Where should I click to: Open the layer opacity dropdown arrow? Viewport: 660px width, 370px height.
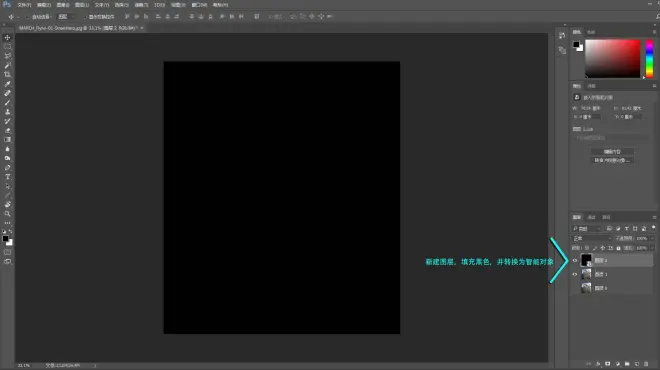652,238
